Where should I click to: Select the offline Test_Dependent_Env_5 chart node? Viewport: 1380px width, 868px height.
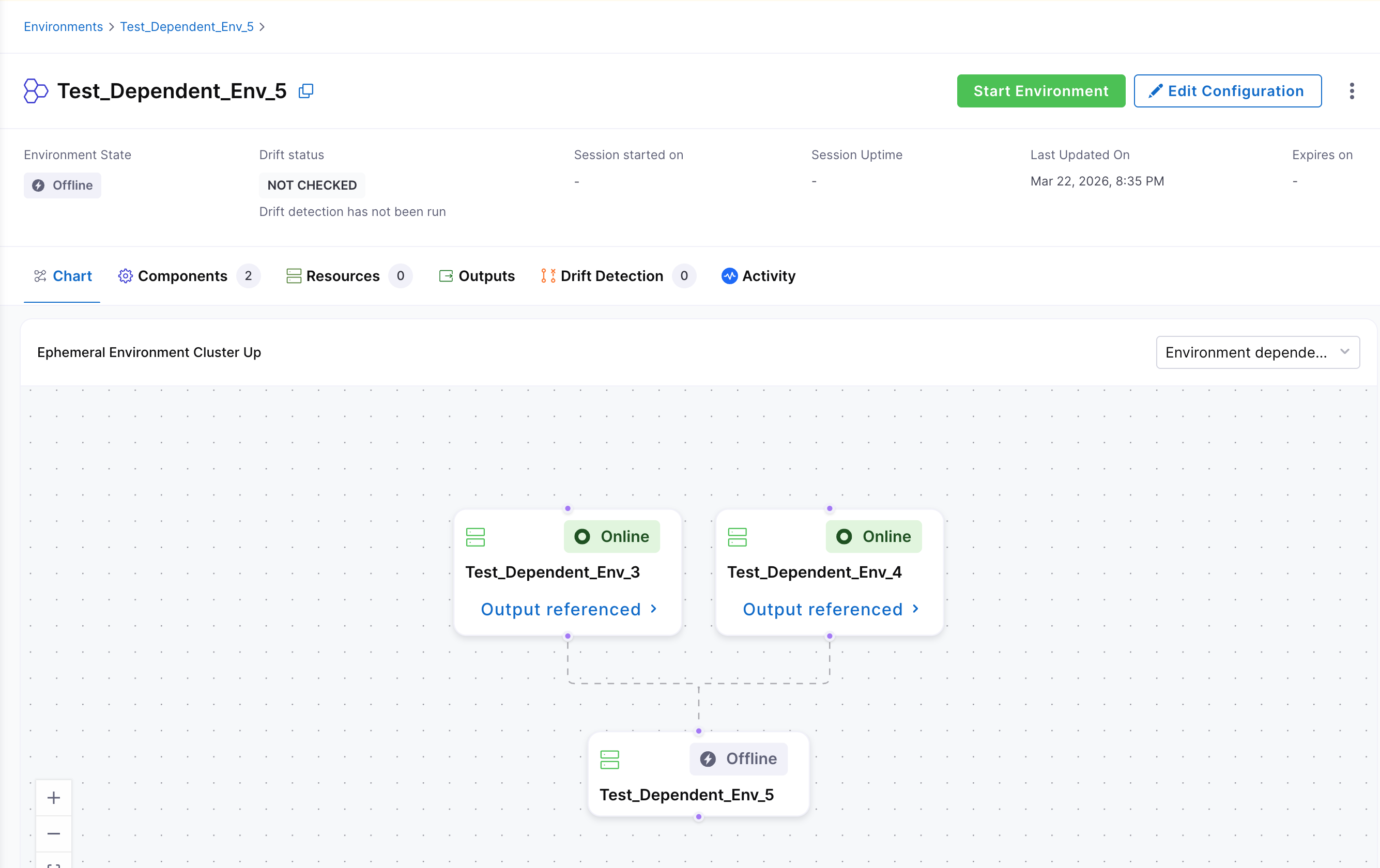tap(686, 794)
